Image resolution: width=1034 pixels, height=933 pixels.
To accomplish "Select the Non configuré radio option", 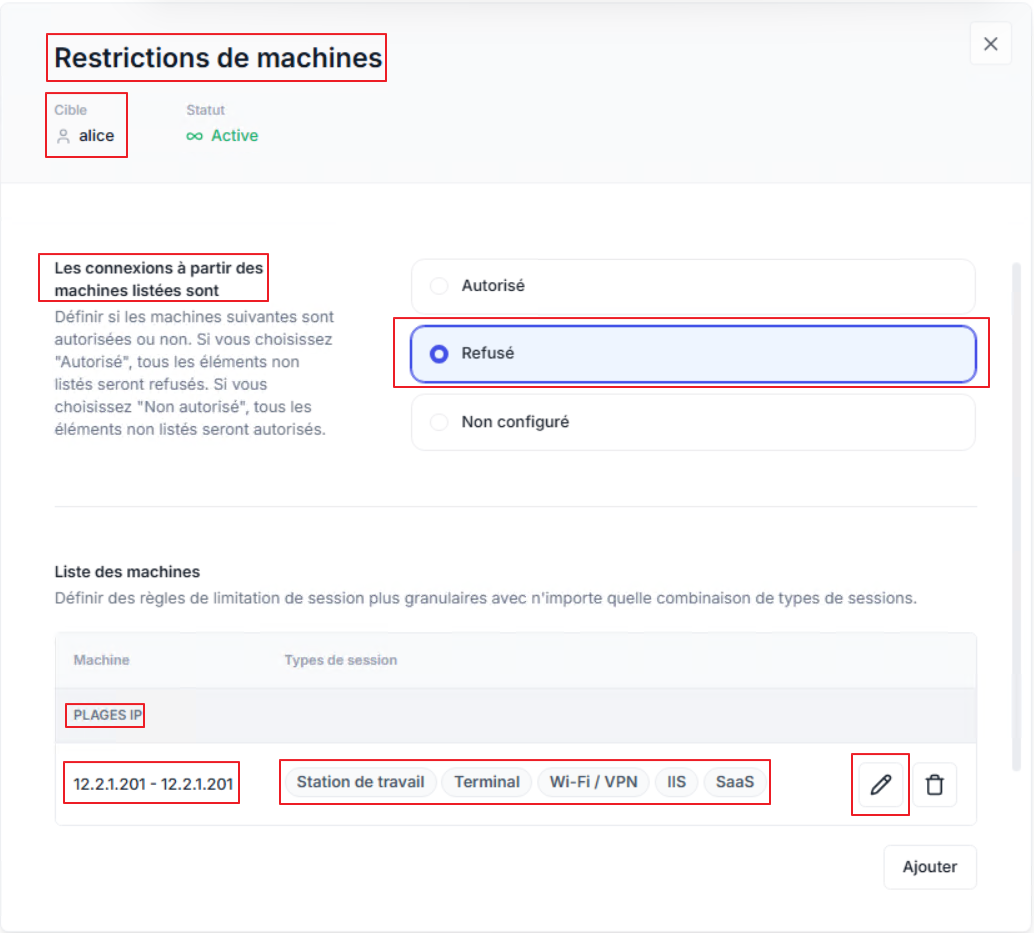I will (439, 422).
